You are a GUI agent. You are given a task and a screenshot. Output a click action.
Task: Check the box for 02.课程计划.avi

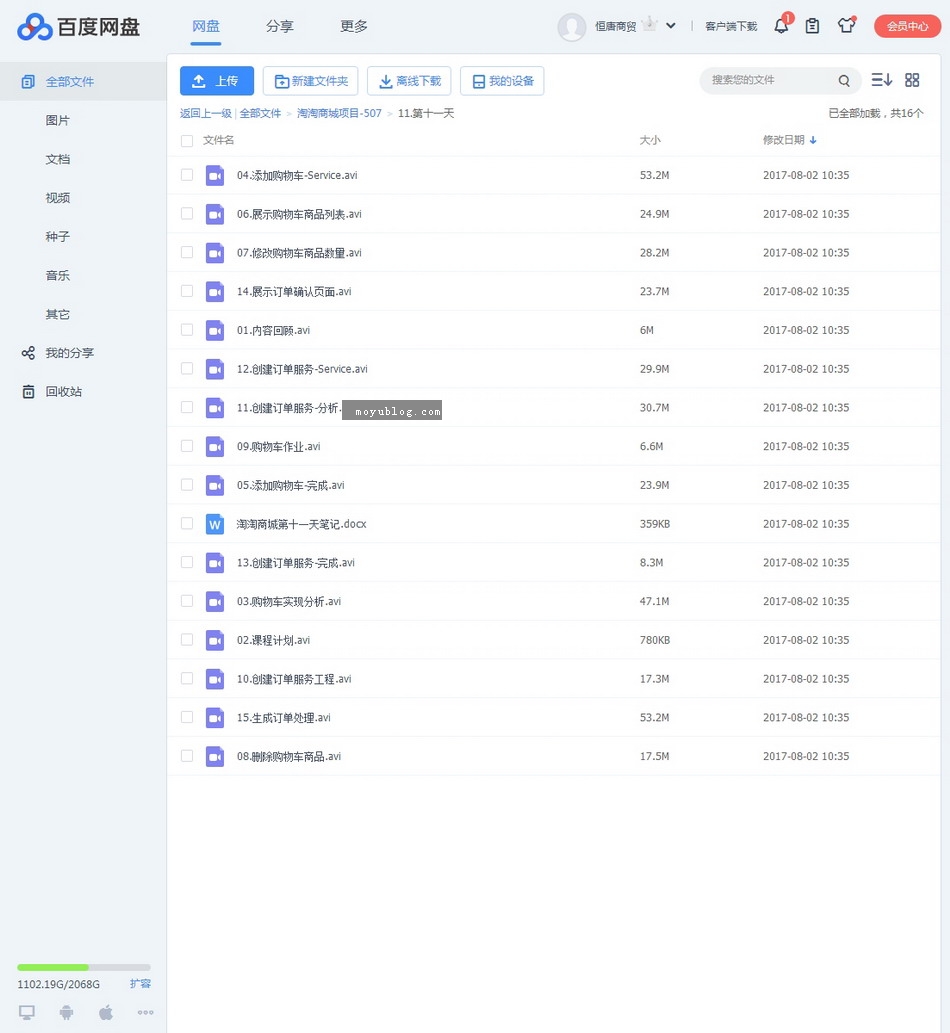187,640
